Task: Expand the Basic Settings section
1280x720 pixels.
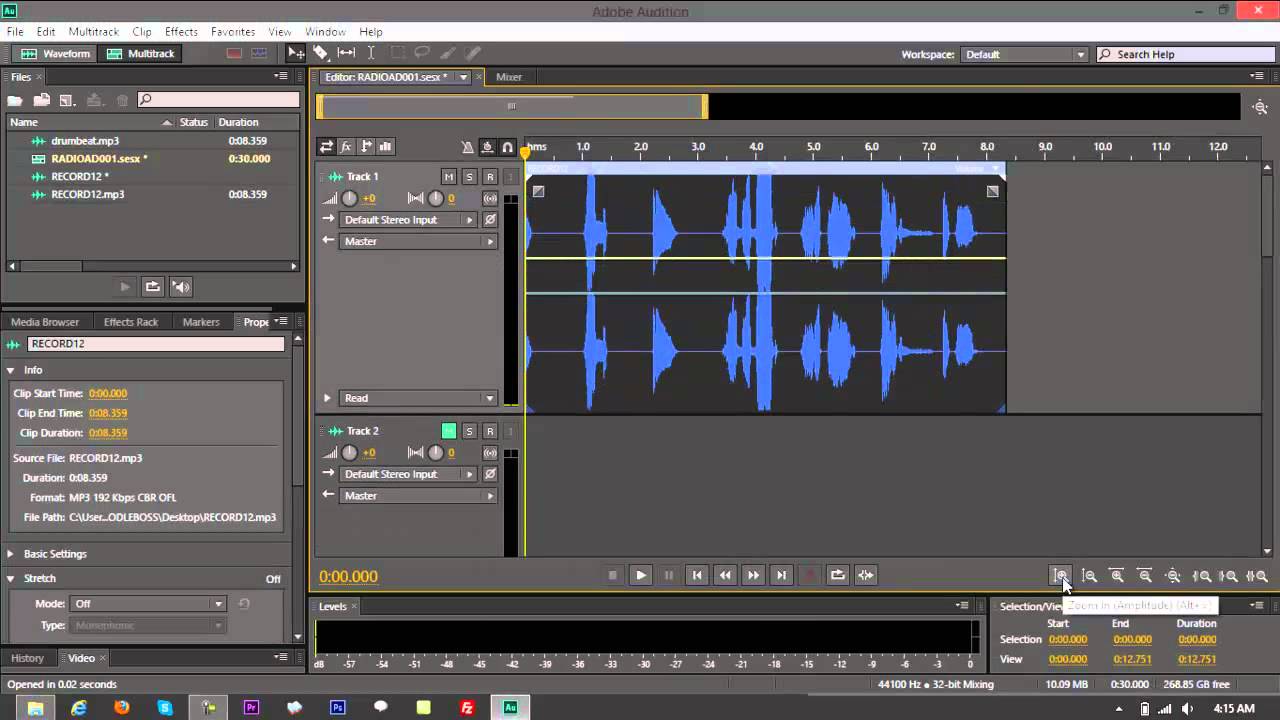Action: pyautogui.click(x=11, y=554)
